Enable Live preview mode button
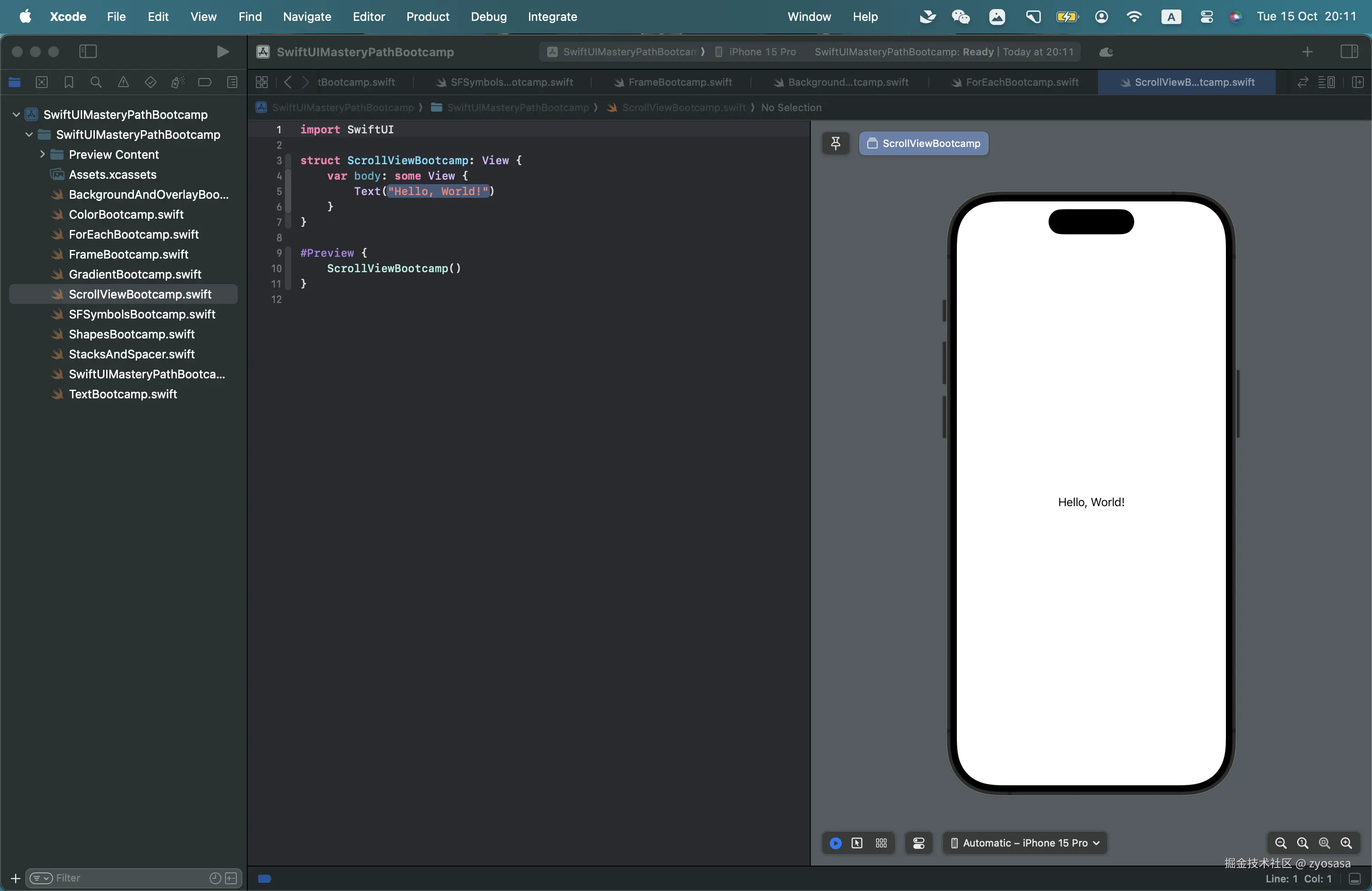 point(835,843)
